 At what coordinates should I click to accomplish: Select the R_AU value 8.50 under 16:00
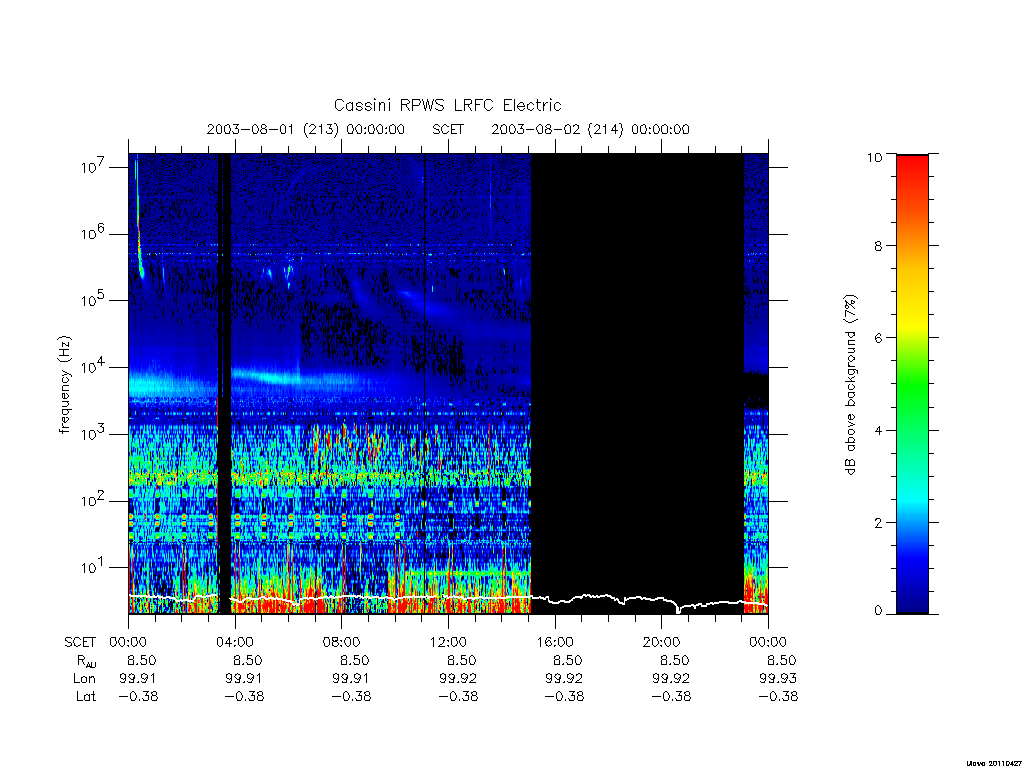pos(568,660)
